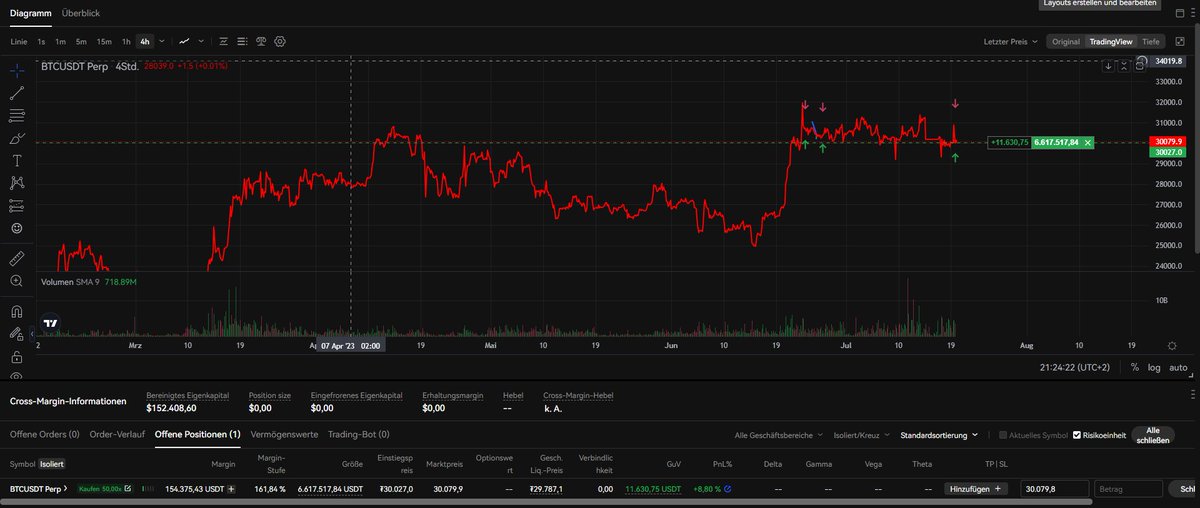Switch chart view to Original
The image size is (1200, 508).
(x=1065, y=42)
